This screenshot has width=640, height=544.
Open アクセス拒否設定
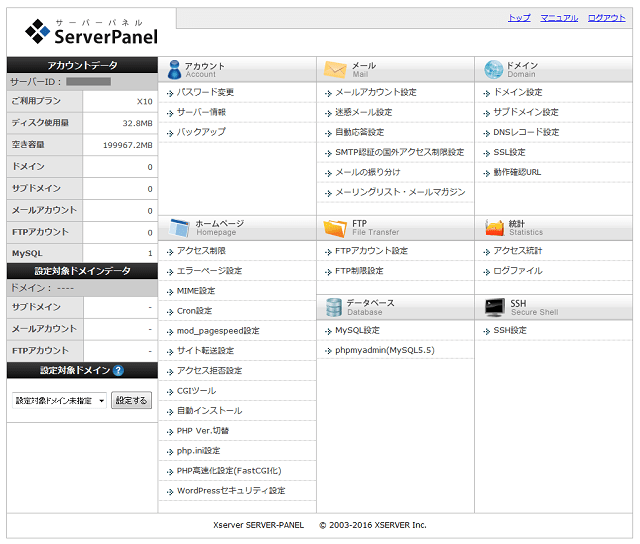[209, 371]
